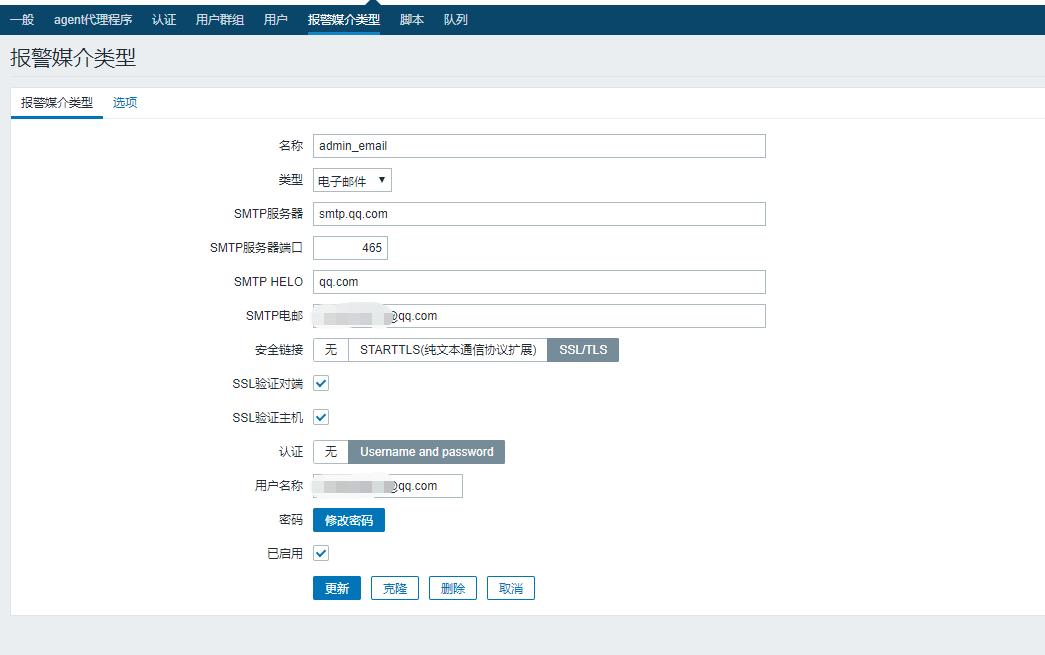The height and width of the screenshot is (655, 1045).
Task: Click the 取消 button
Action: coord(511,588)
